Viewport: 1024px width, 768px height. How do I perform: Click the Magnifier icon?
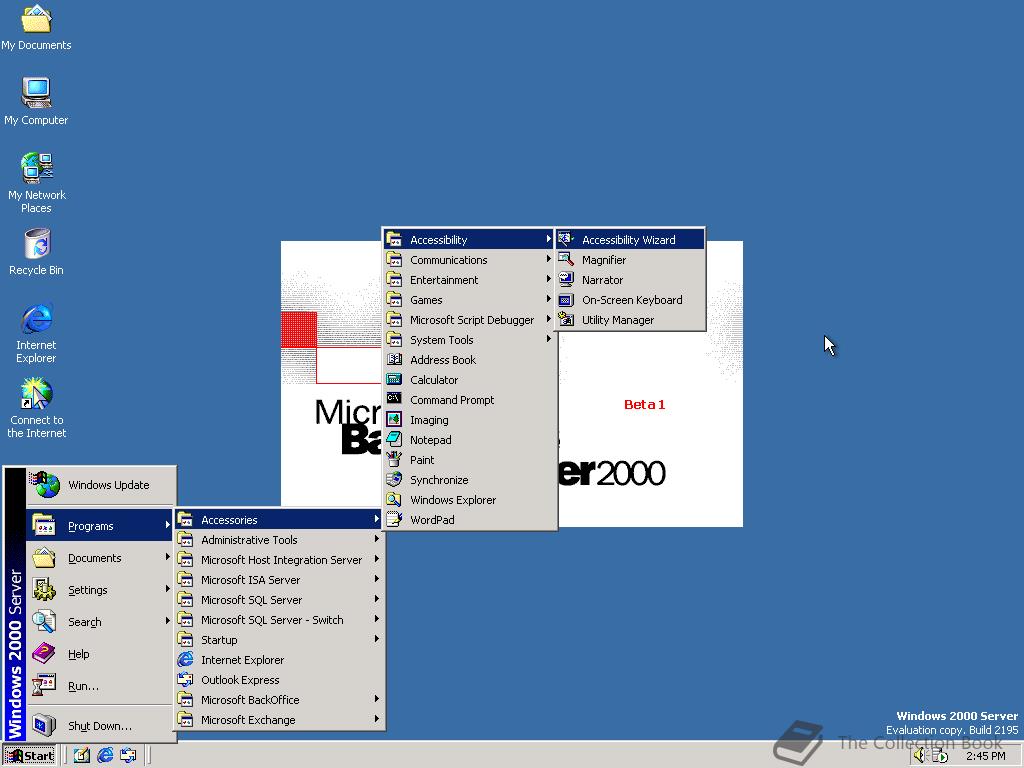point(566,259)
